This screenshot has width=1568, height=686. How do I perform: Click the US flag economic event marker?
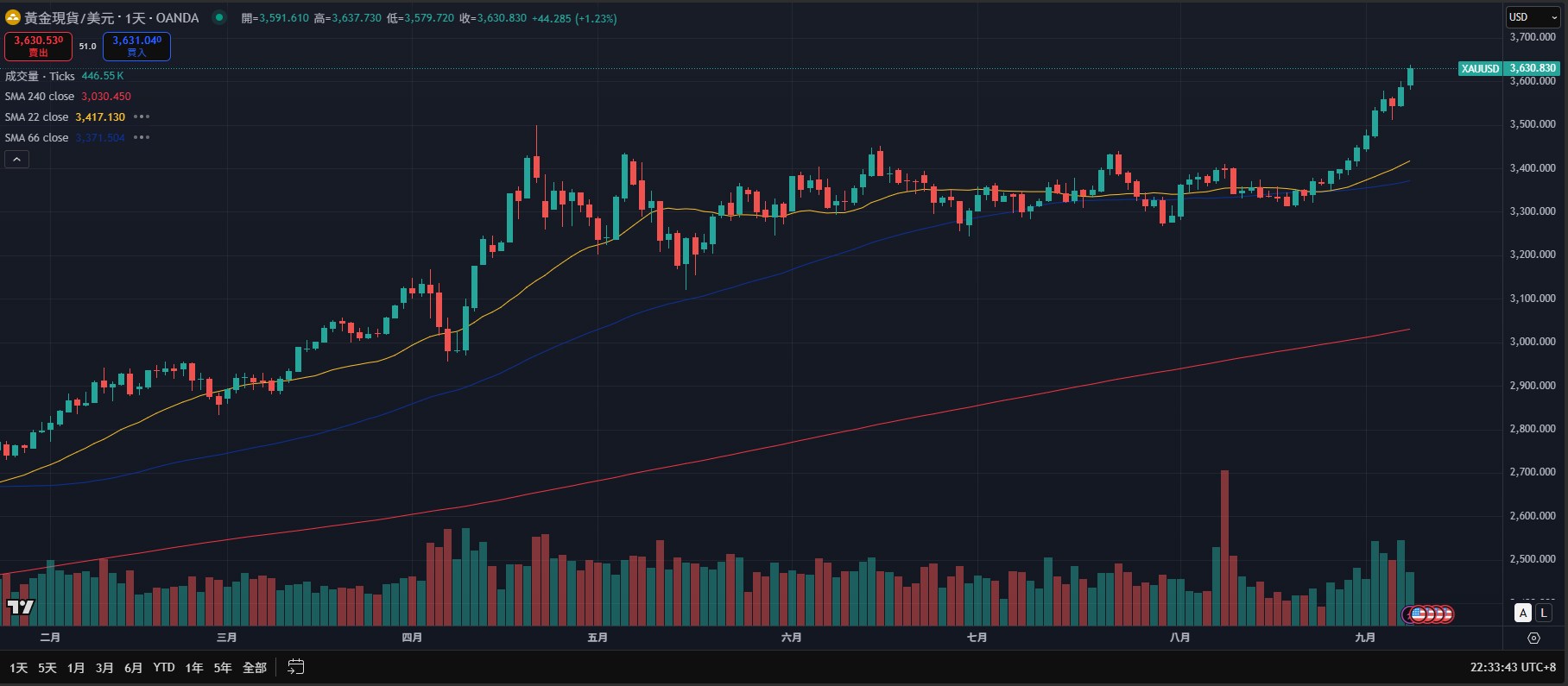[1419, 614]
